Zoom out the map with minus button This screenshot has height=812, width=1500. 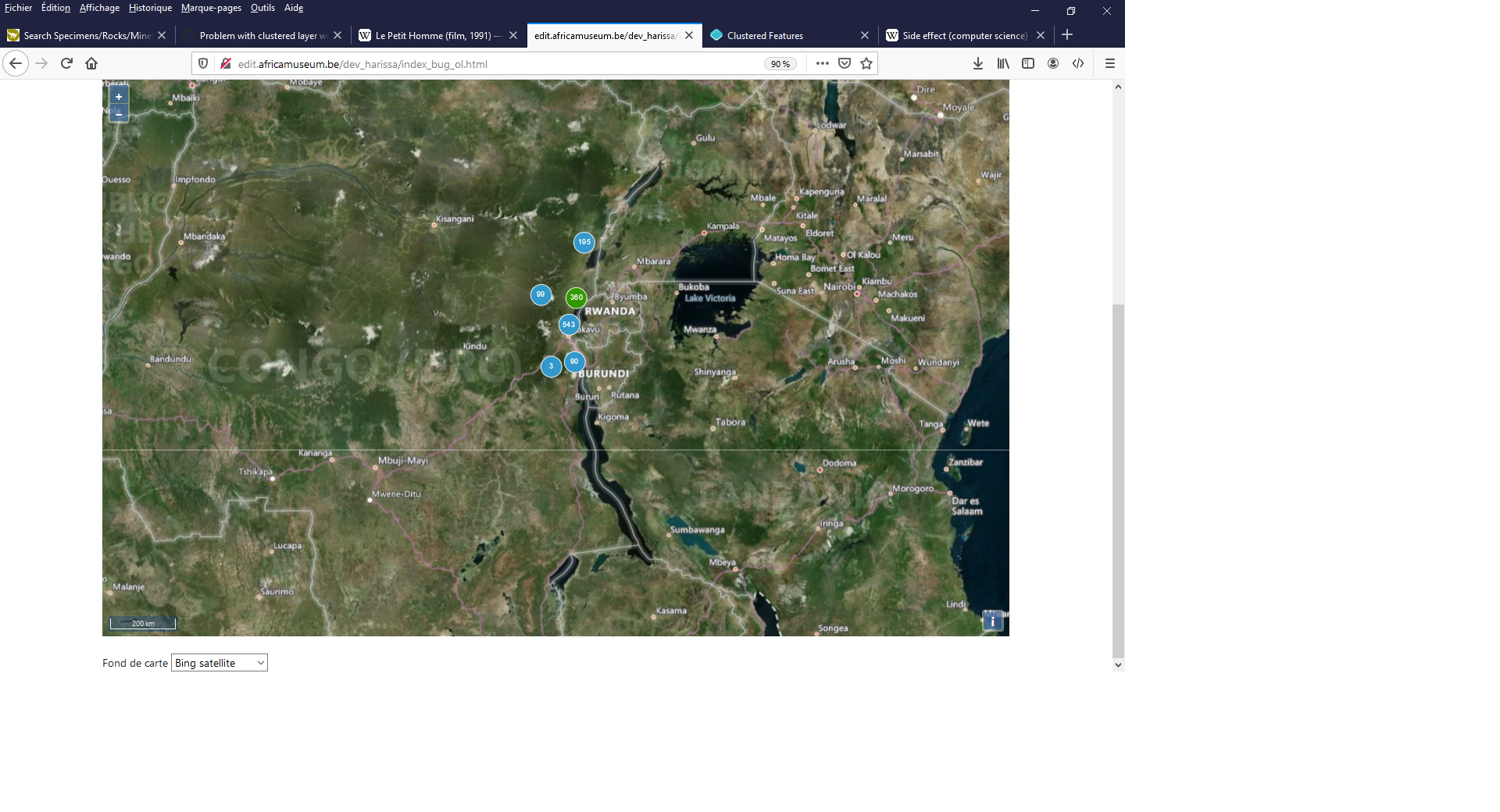(119, 114)
